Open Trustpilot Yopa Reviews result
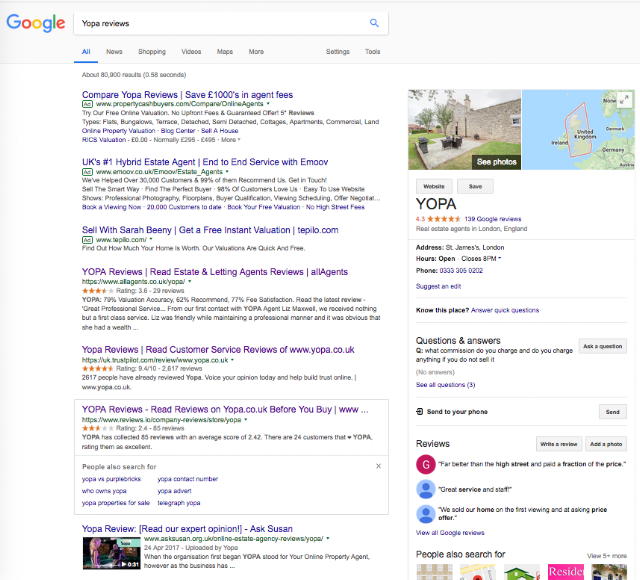 point(218,350)
